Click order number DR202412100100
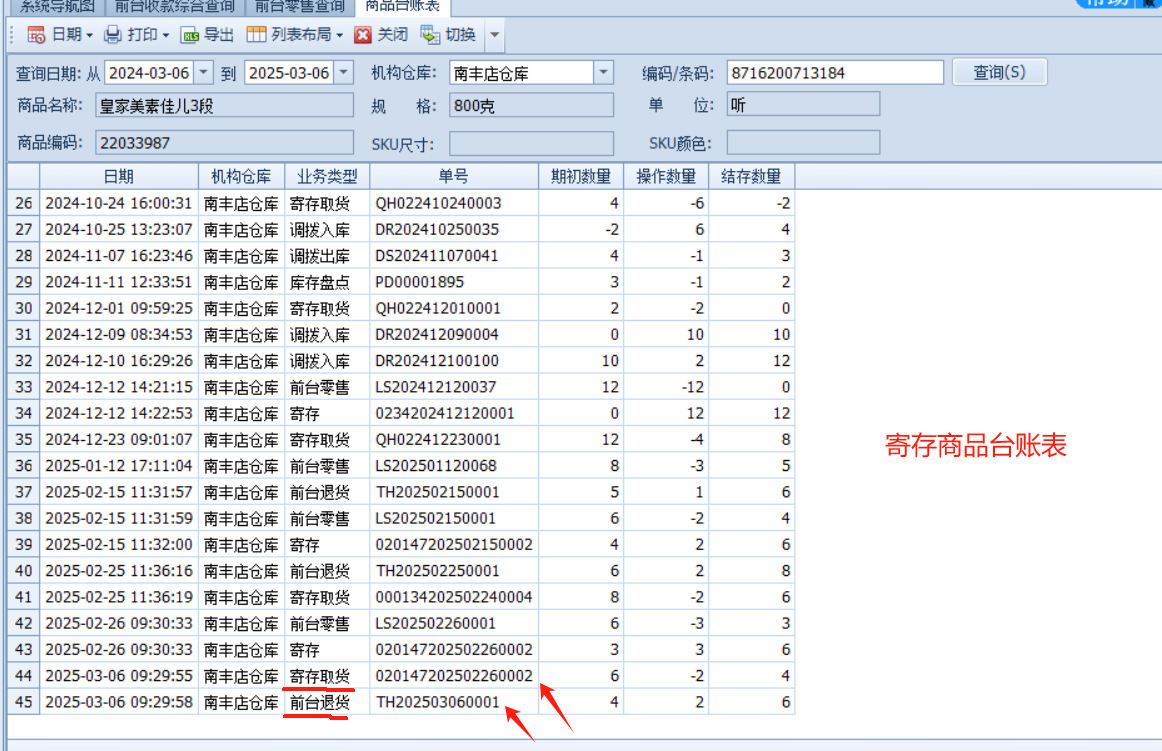The height and width of the screenshot is (751, 1162). tap(437, 361)
